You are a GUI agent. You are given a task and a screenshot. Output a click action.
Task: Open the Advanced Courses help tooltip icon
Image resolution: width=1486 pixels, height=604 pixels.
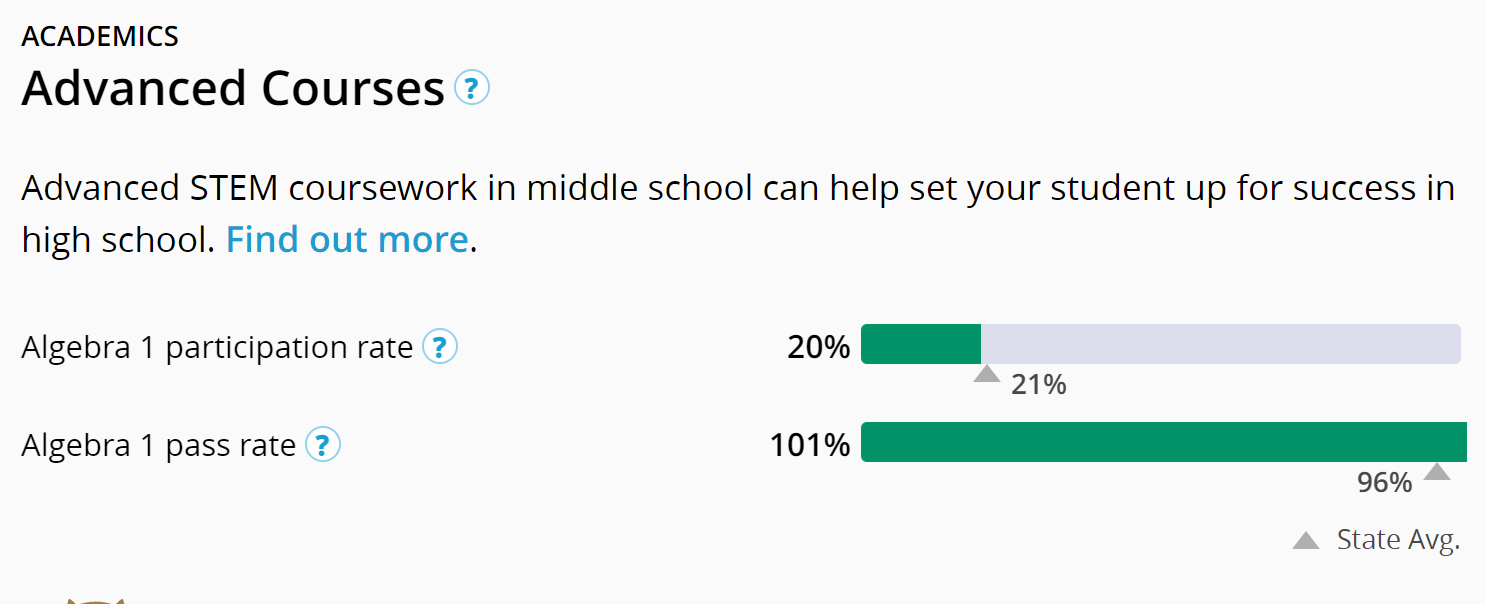[472, 88]
